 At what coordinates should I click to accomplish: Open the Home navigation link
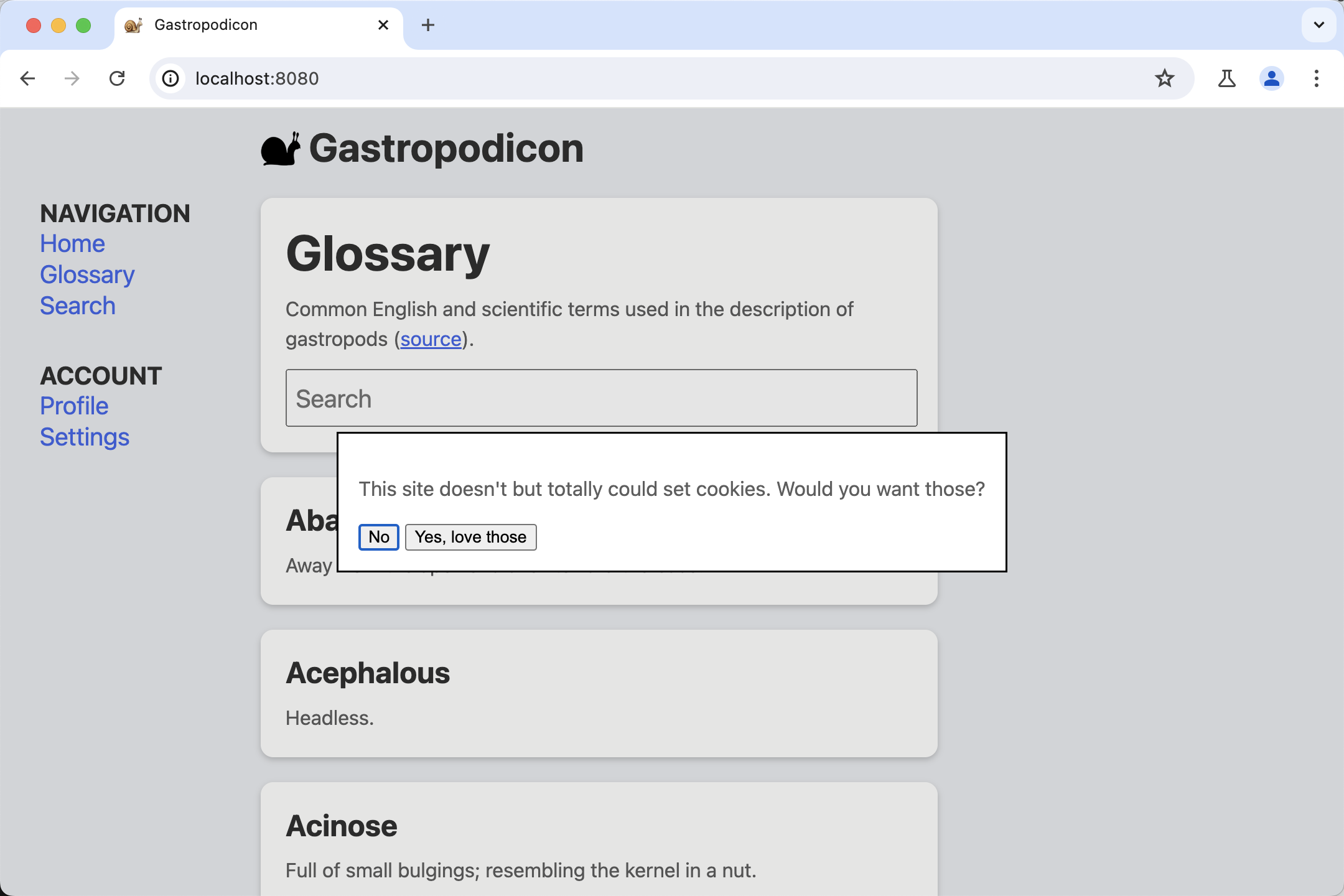pos(72,243)
